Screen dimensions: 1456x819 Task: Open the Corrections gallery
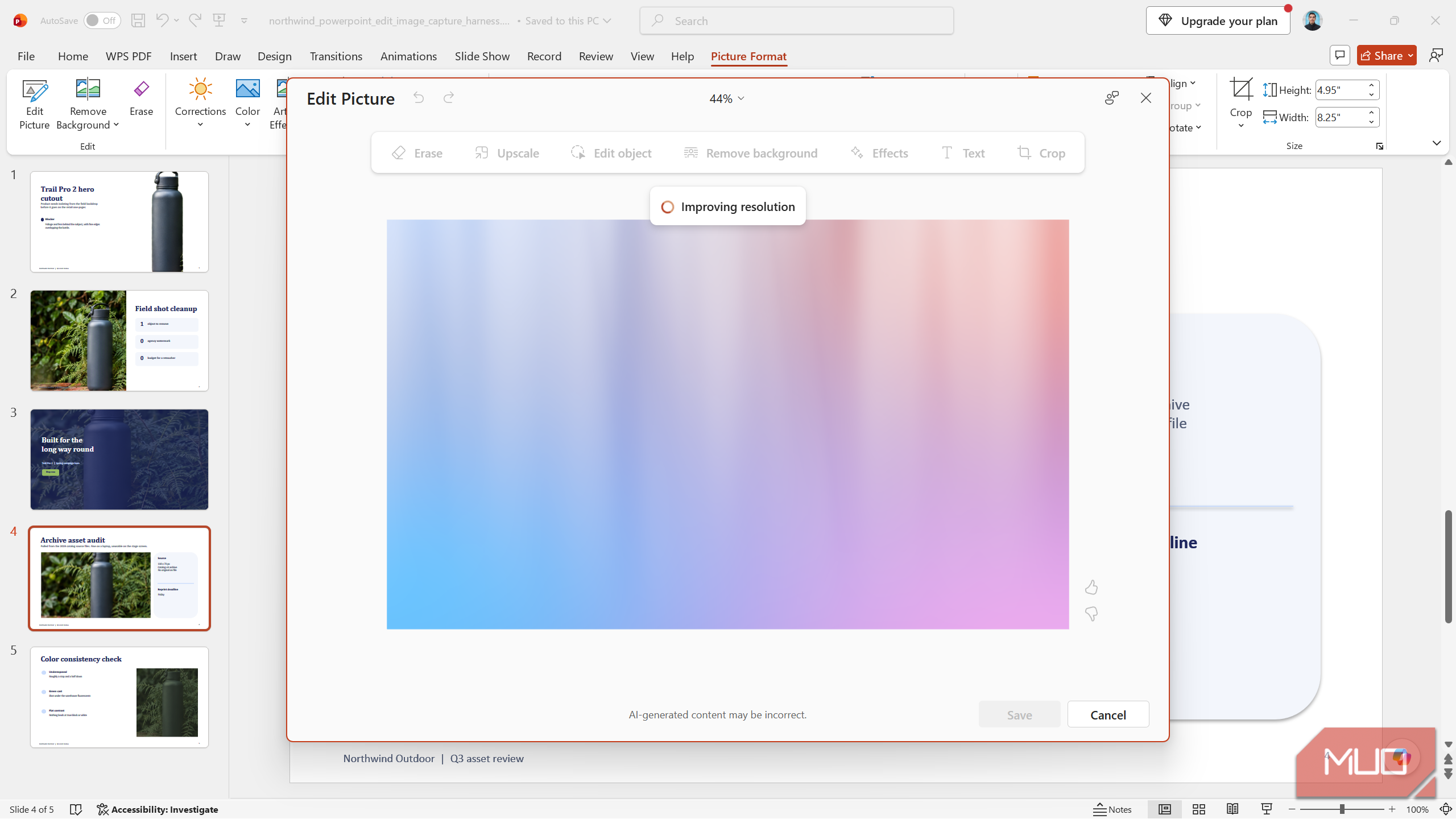tap(200, 104)
